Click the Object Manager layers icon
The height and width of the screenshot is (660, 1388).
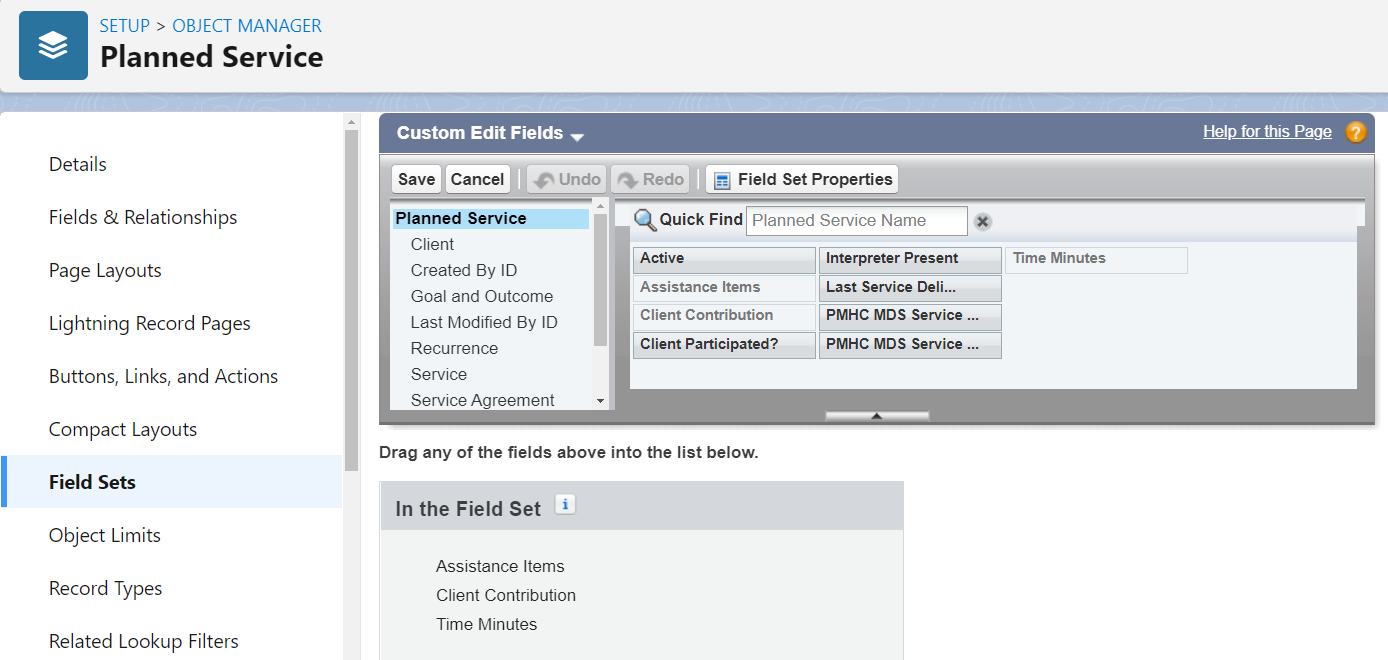pos(53,45)
